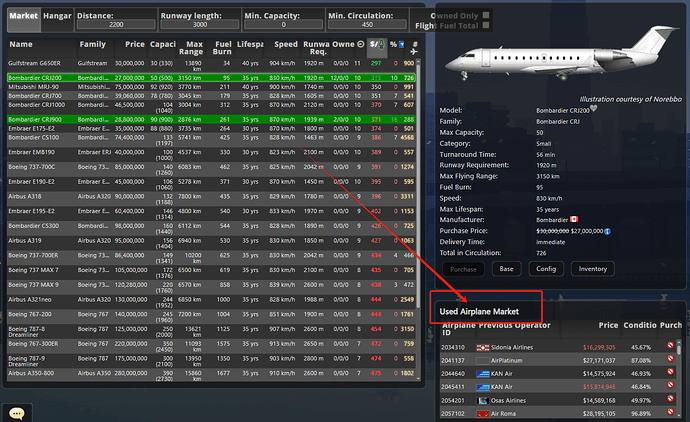Click purchase-blocked icon for airplane 2041137
690x422 pixels.
[670, 359]
